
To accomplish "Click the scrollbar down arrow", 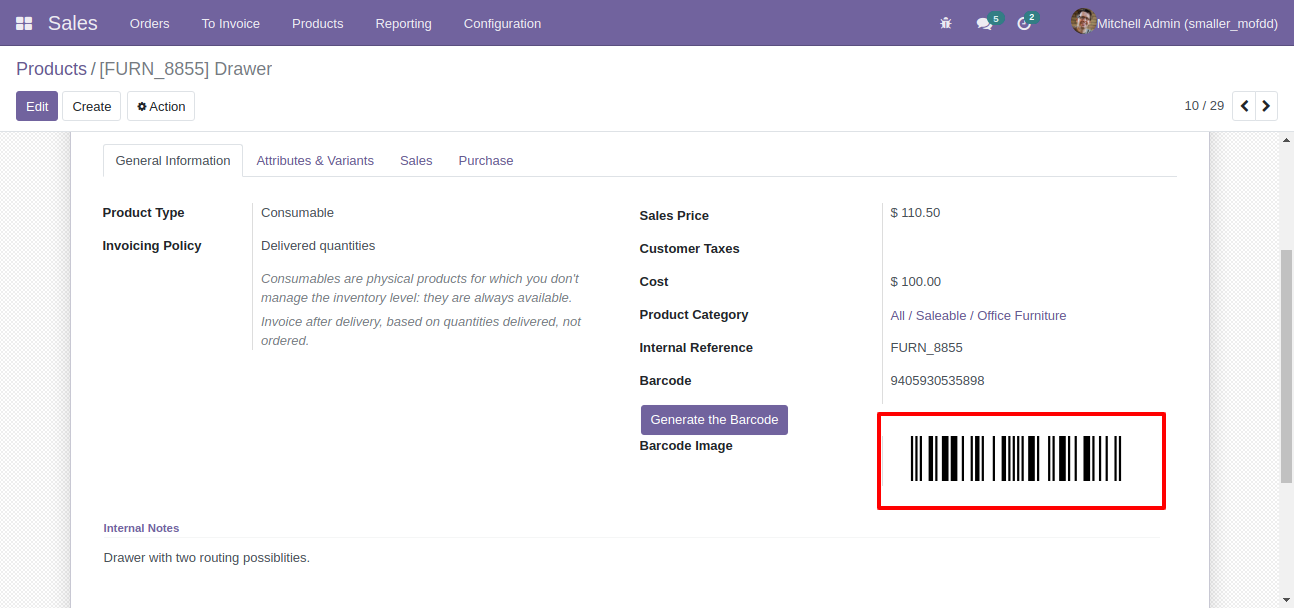I will [1286, 600].
